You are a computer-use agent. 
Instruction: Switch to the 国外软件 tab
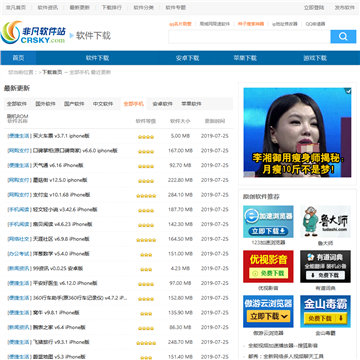[x=45, y=104]
